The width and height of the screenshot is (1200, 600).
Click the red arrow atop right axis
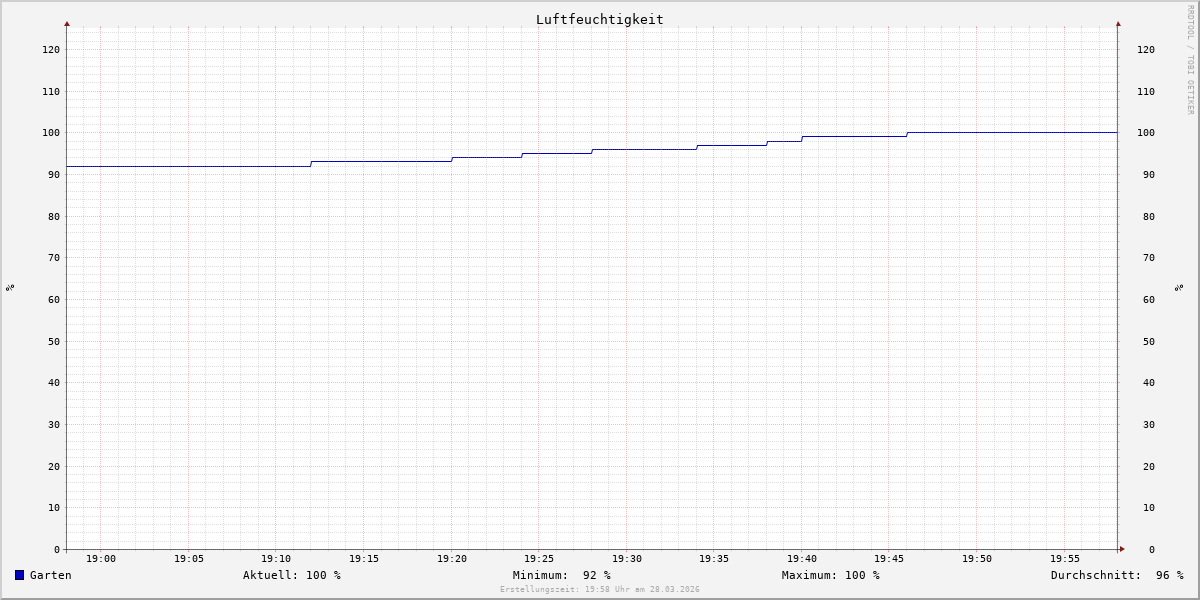(1118, 23)
